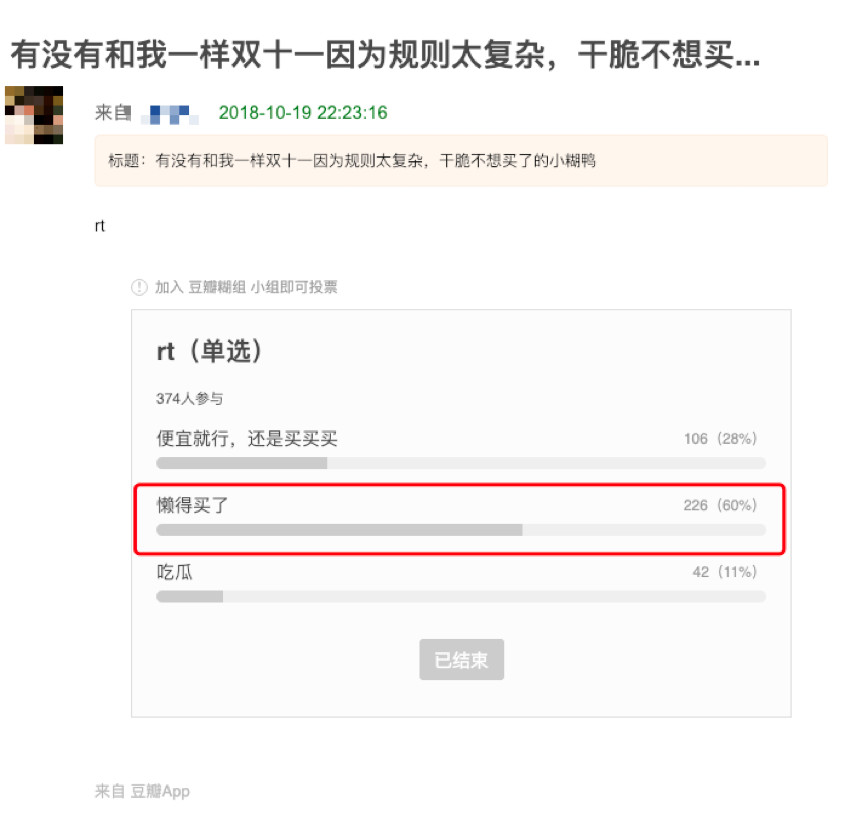This screenshot has width=865, height=813.
Task: Click the 已结束 button
Action: 461,660
